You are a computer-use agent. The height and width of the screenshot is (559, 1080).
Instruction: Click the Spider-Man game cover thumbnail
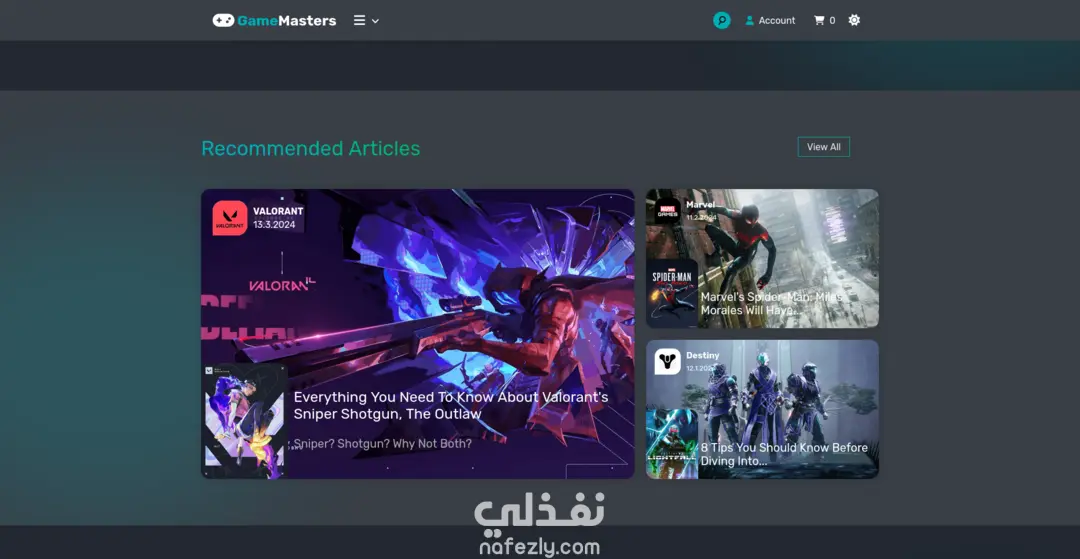coord(672,293)
